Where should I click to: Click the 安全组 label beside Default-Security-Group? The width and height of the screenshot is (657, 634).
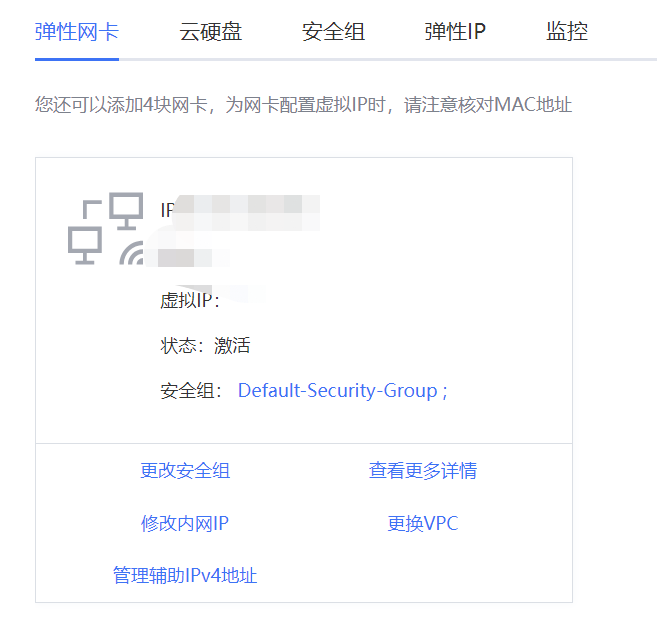pos(192,391)
